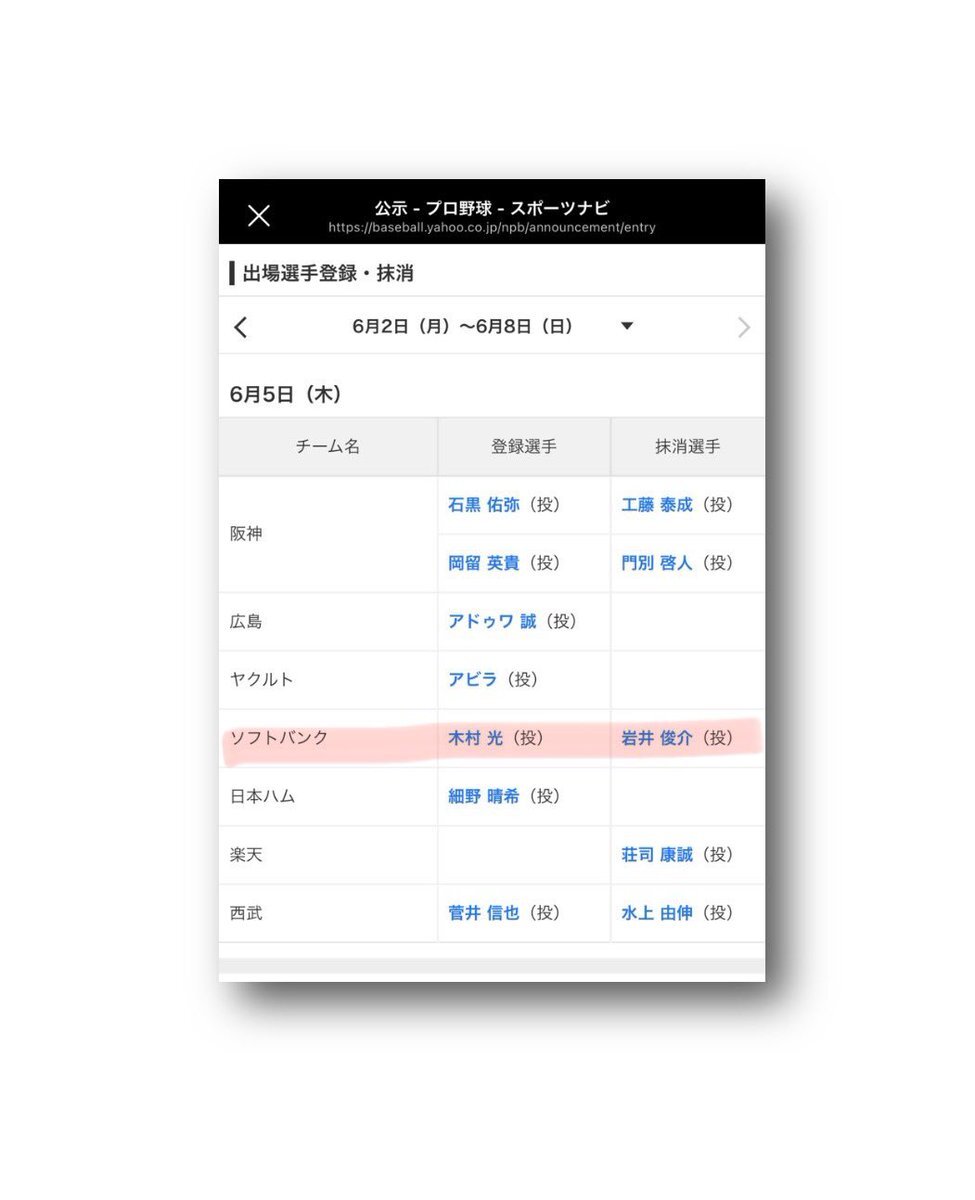Open player link 工藤 泰成
The image size is (975, 1200).
pos(656,505)
